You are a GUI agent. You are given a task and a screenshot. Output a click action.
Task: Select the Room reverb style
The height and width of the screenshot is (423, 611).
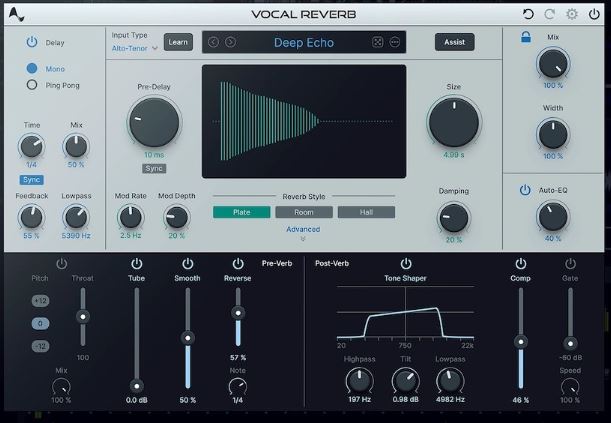304,212
